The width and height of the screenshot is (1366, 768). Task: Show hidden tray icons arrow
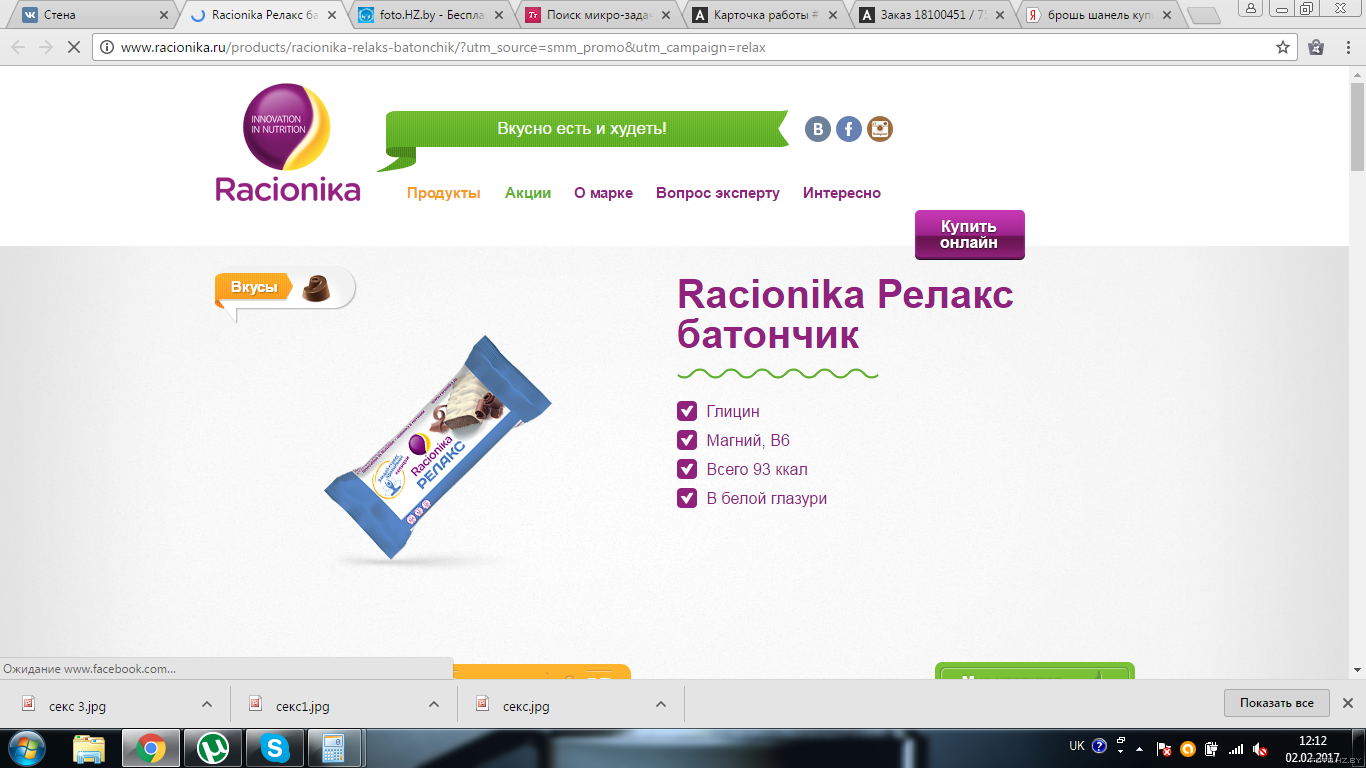[1140, 748]
